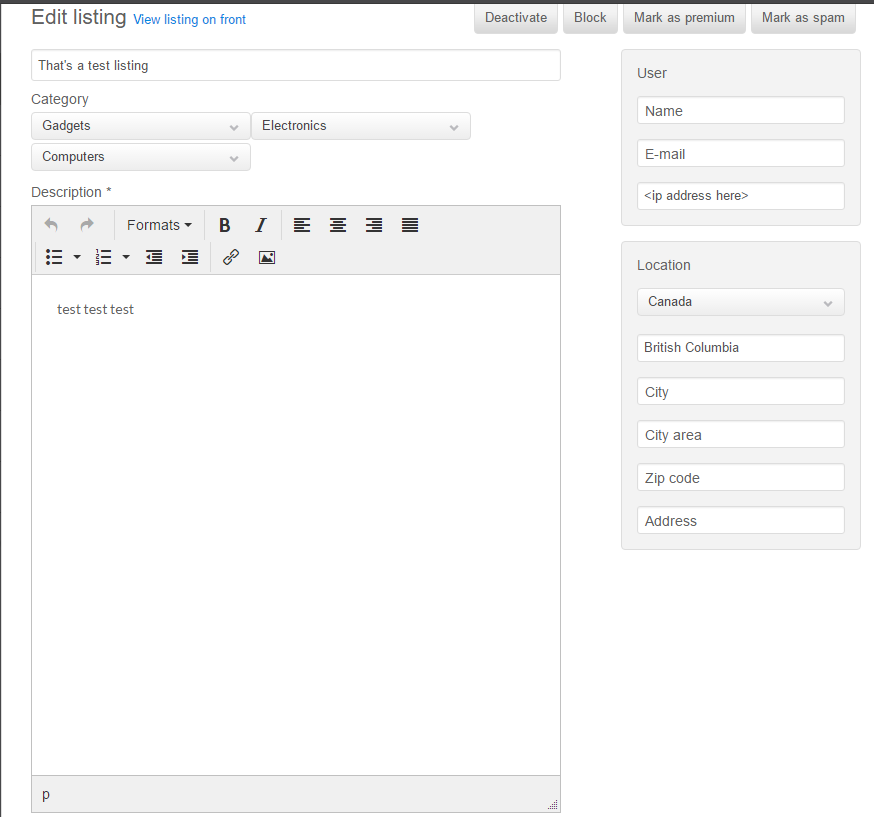
Task: Click the Block button
Action: pos(590,18)
